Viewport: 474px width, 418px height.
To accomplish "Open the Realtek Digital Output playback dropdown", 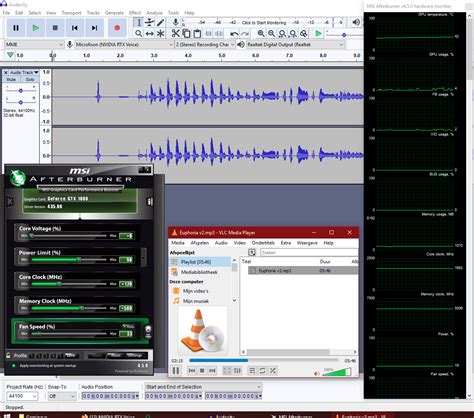I will tap(295, 44).
